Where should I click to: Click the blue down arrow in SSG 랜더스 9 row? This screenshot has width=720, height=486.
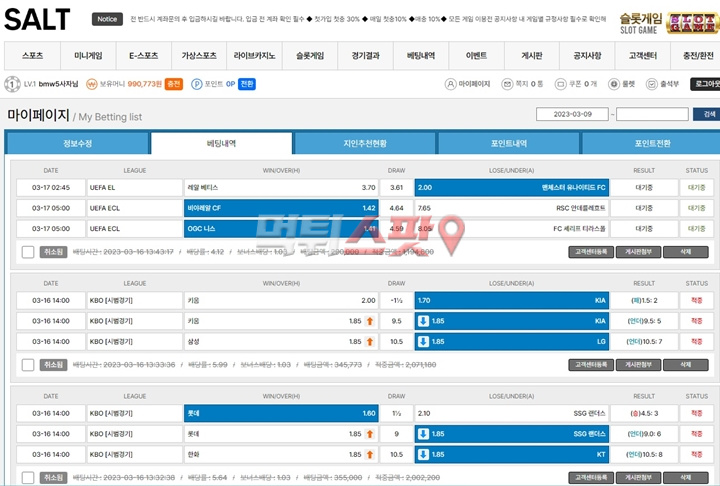(x=423, y=434)
